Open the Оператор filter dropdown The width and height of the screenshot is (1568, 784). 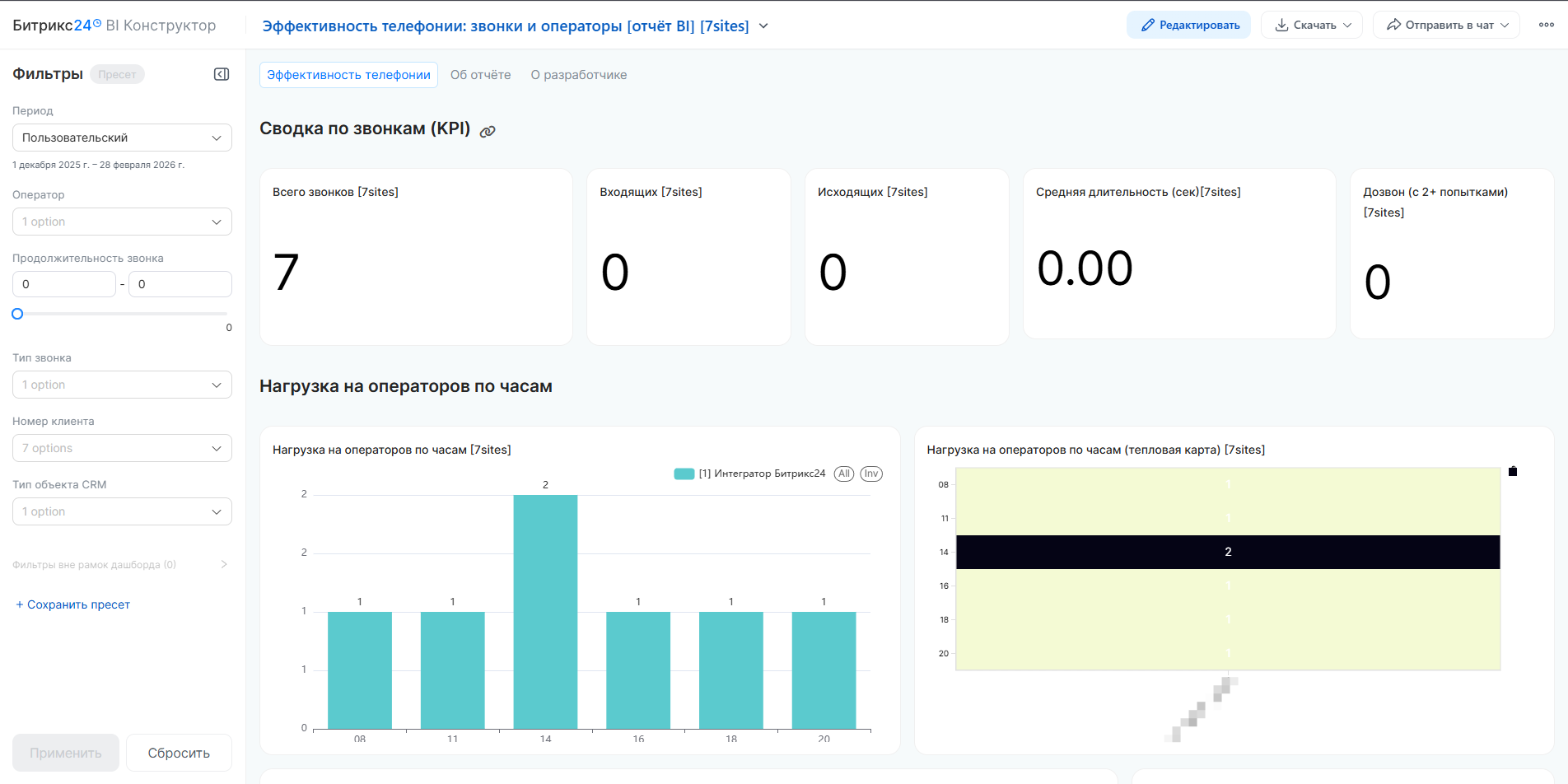122,222
